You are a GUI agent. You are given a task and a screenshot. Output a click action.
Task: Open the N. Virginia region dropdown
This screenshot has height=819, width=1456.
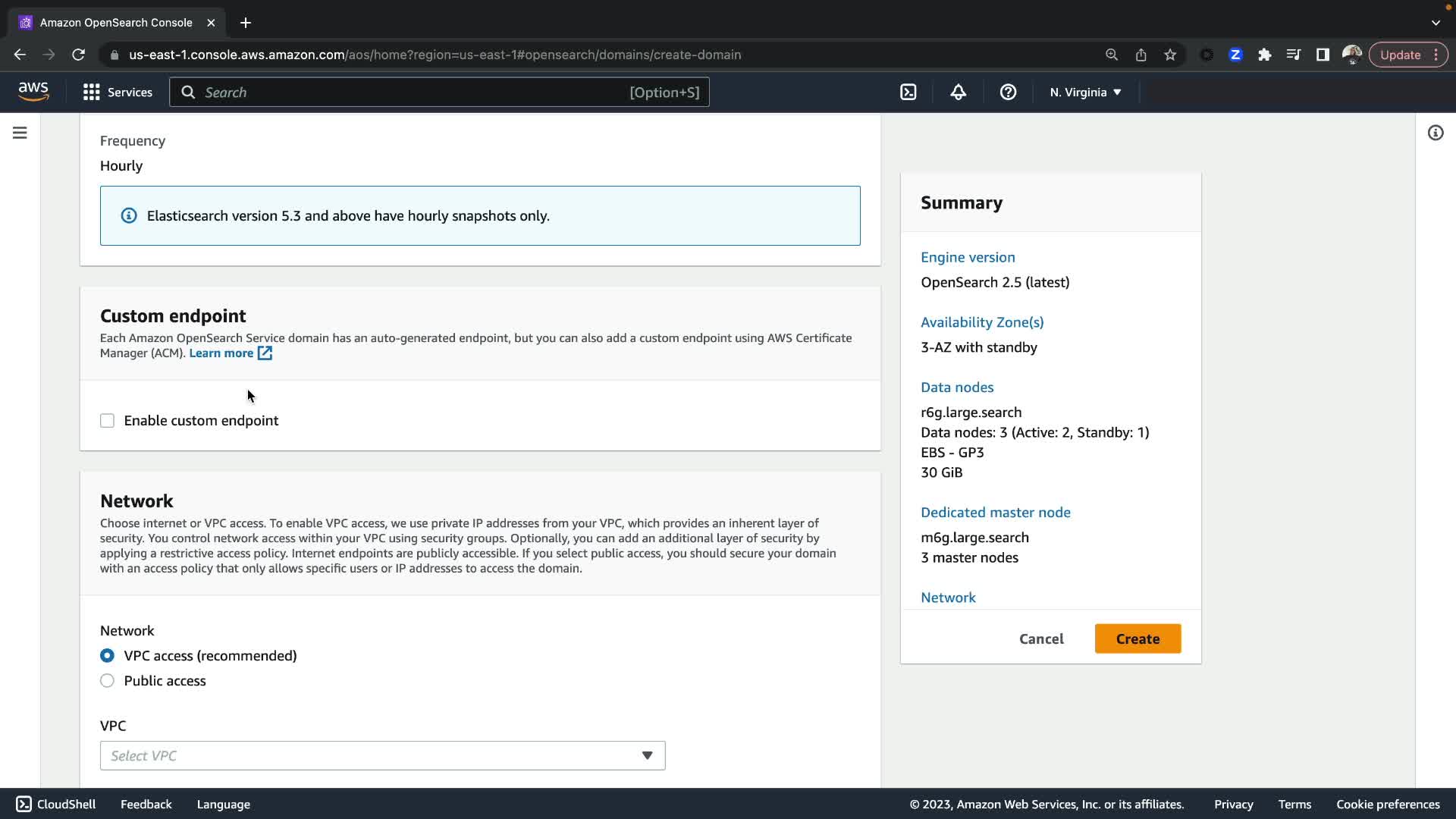[1085, 93]
